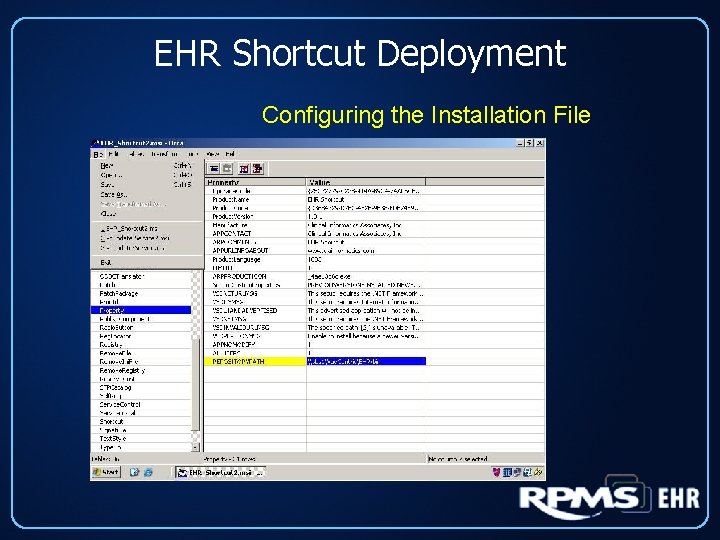Choose Save from the File menu
The image size is (720, 540).
(x=147, y=185)
